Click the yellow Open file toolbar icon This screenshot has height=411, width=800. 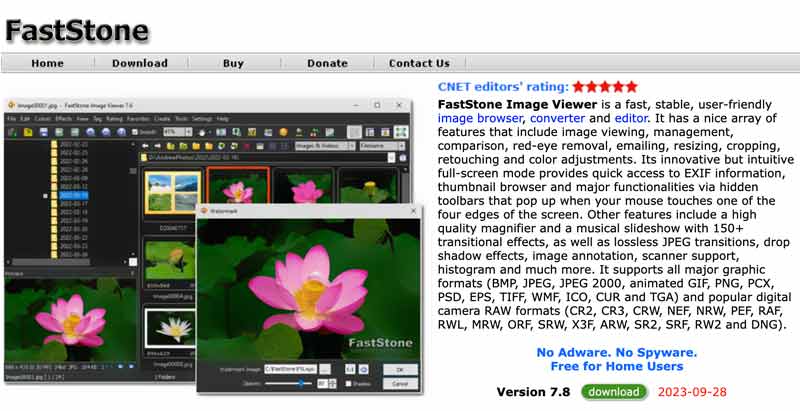coord(28,132)
